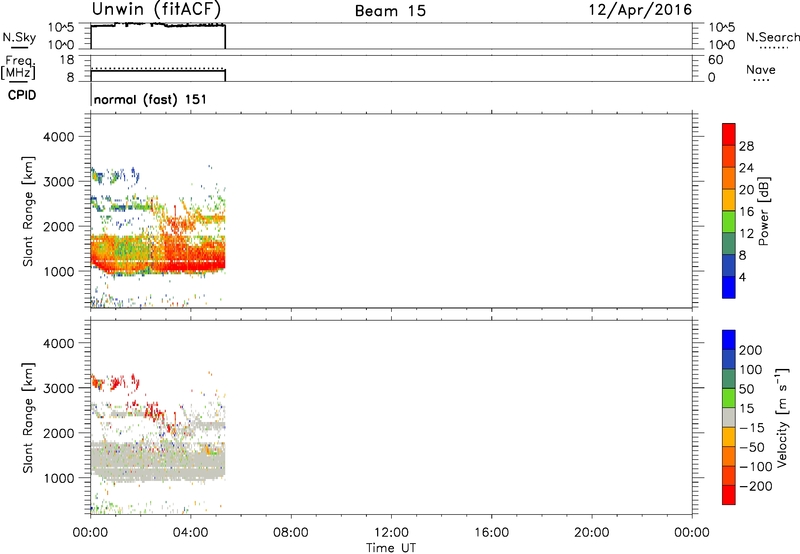The height and width of the screenshot is (554, 800).
Task: Click the Power [dB] colorbar red segment
Action: click(729, 134)
